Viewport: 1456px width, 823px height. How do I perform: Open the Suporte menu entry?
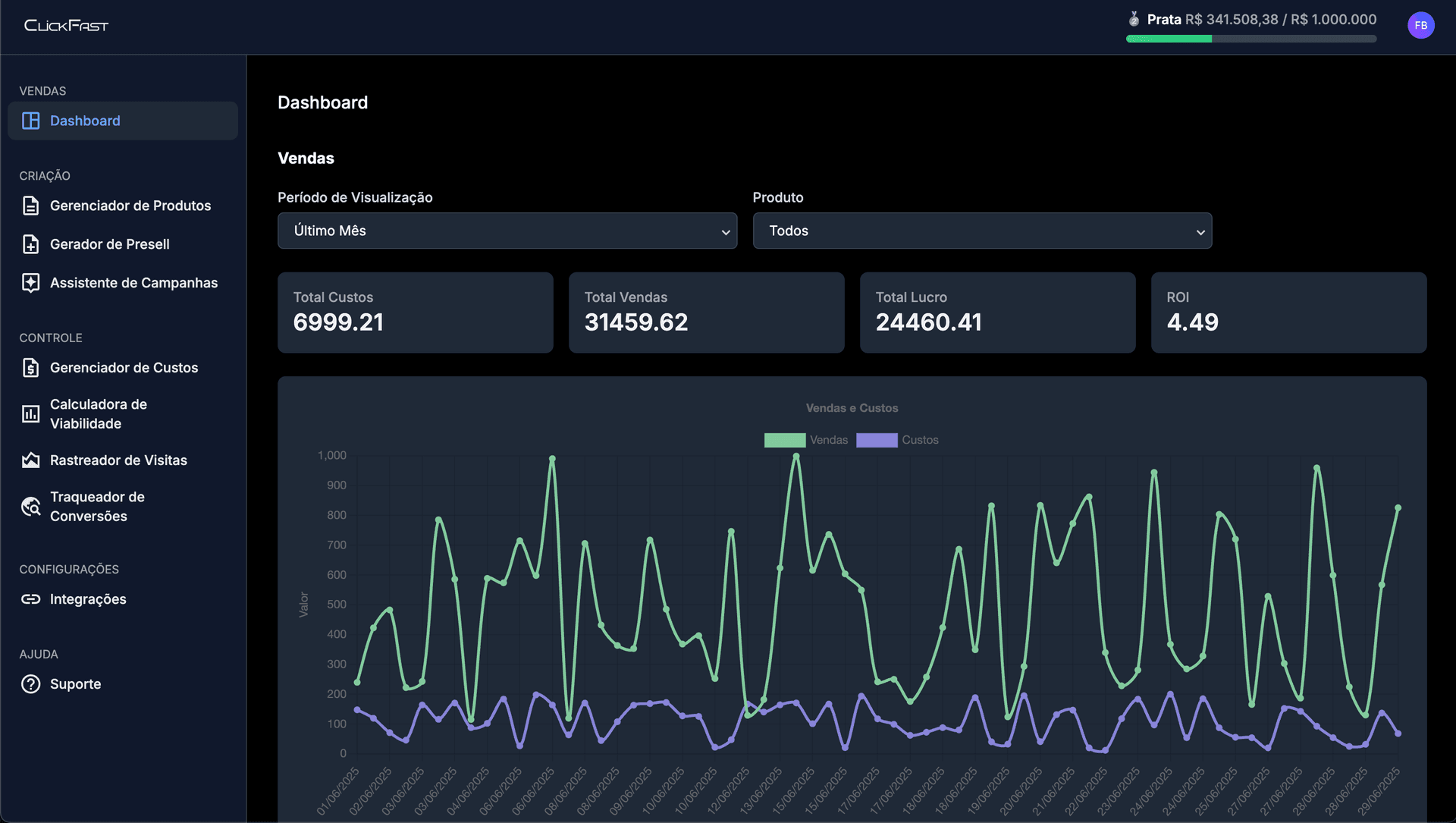point(75,683)
